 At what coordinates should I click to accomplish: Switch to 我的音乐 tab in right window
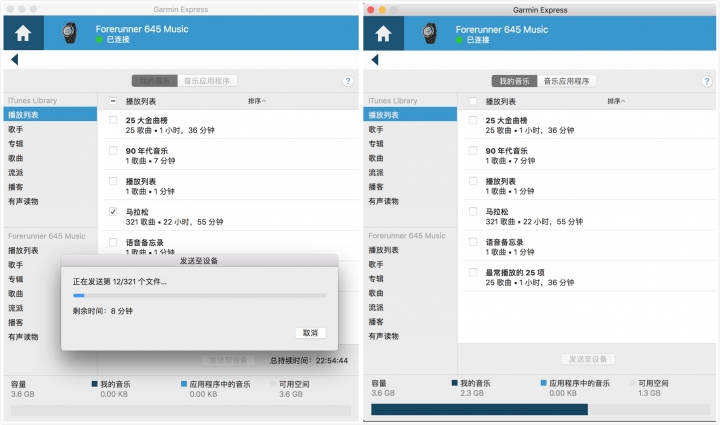pos(515,82)
